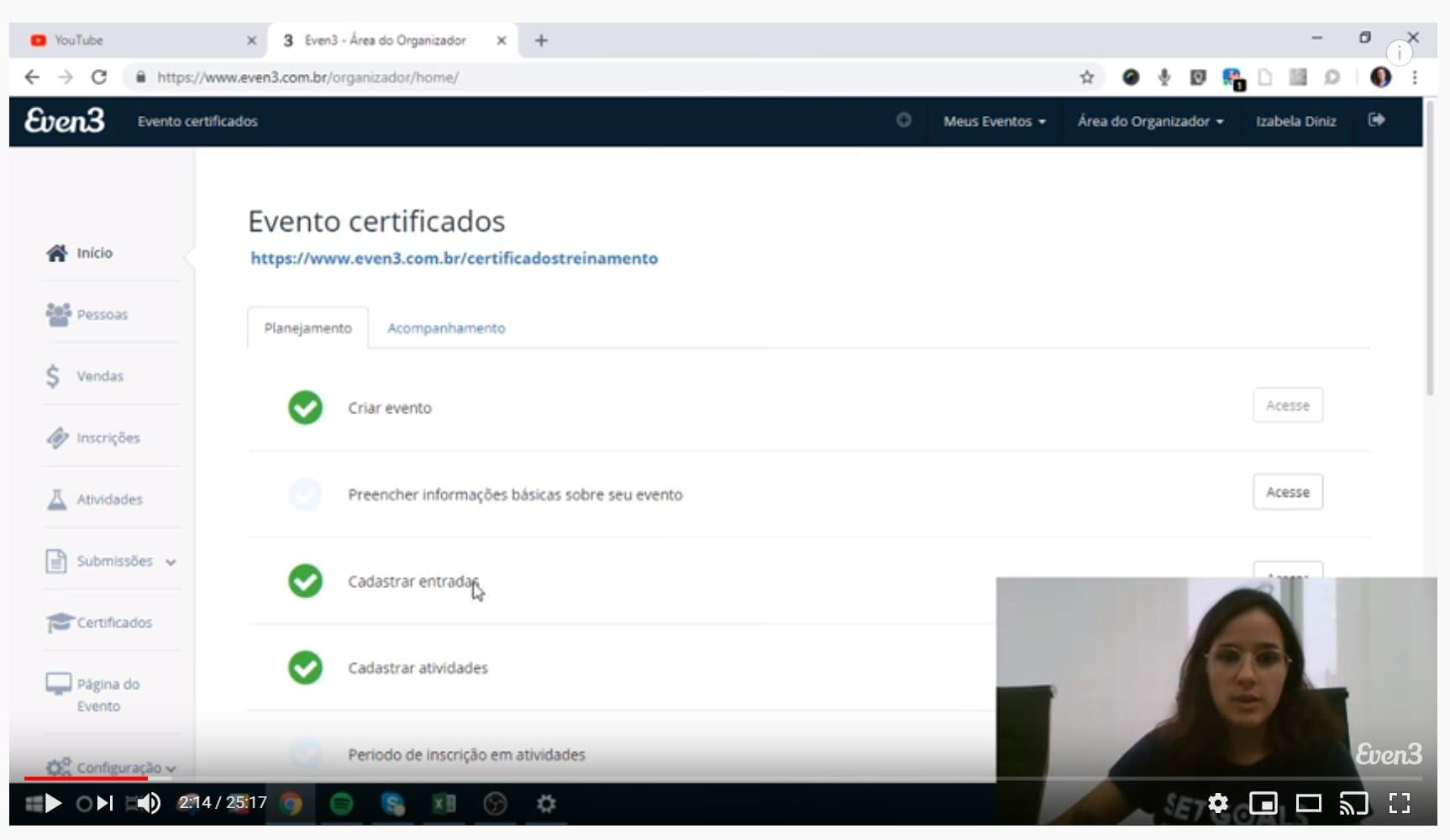Open Pessoas people icon in sidebar
Image resolution: width=1450 pixels, height=840 pixels.
[x=58, y=314]
